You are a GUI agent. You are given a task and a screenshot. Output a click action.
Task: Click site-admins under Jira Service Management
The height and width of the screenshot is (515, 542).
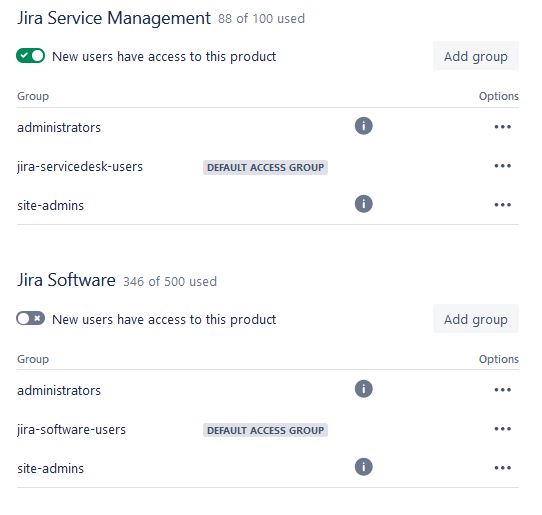50,206
